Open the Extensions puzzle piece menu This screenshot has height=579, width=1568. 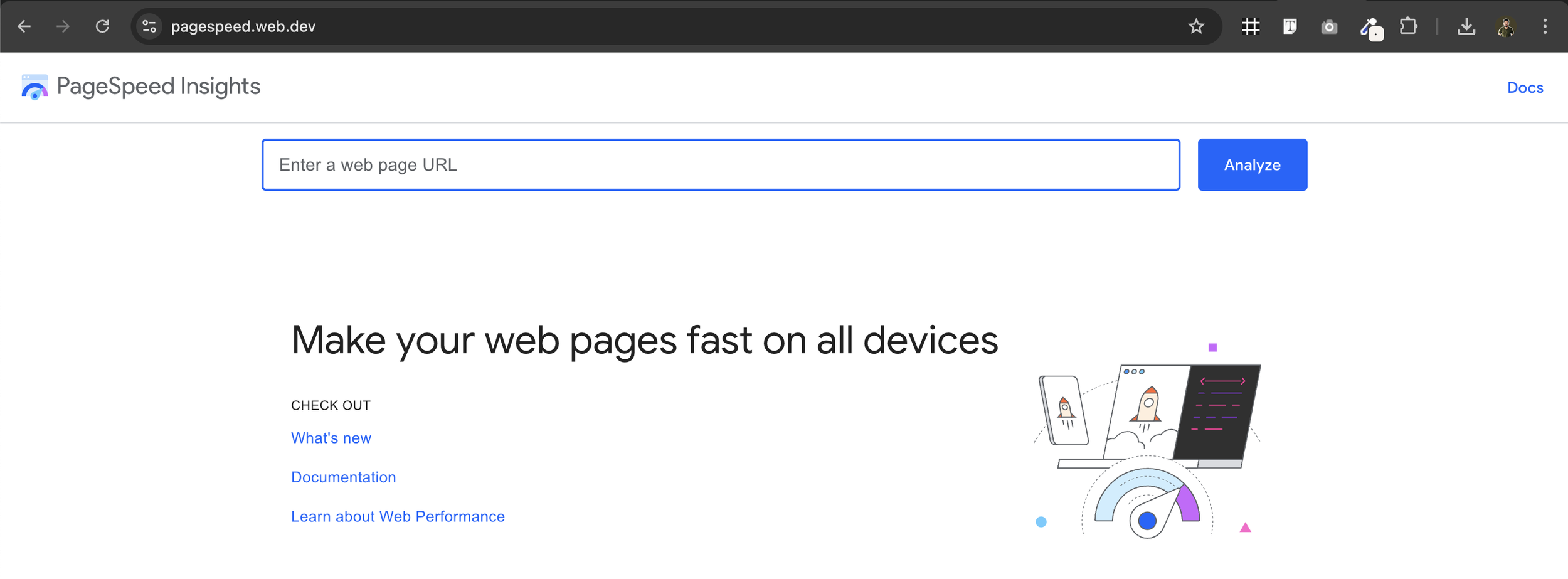[1409, 26]
